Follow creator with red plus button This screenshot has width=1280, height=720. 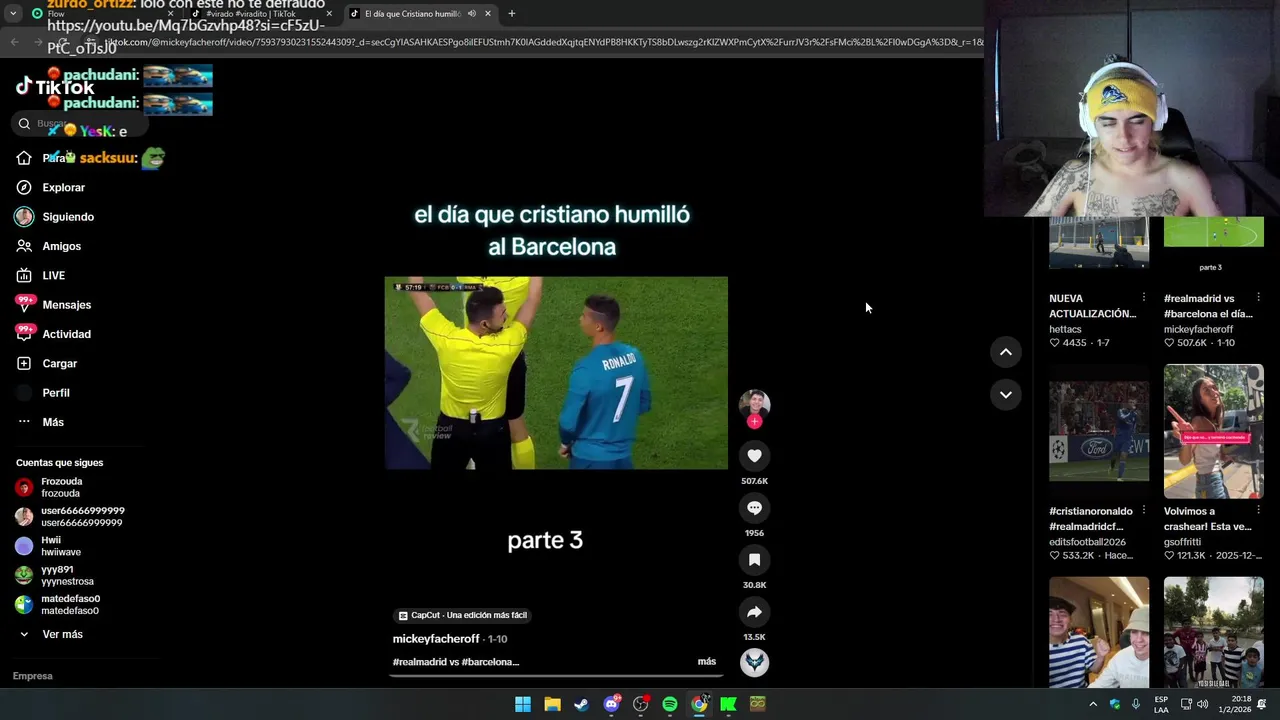[754, 422]
